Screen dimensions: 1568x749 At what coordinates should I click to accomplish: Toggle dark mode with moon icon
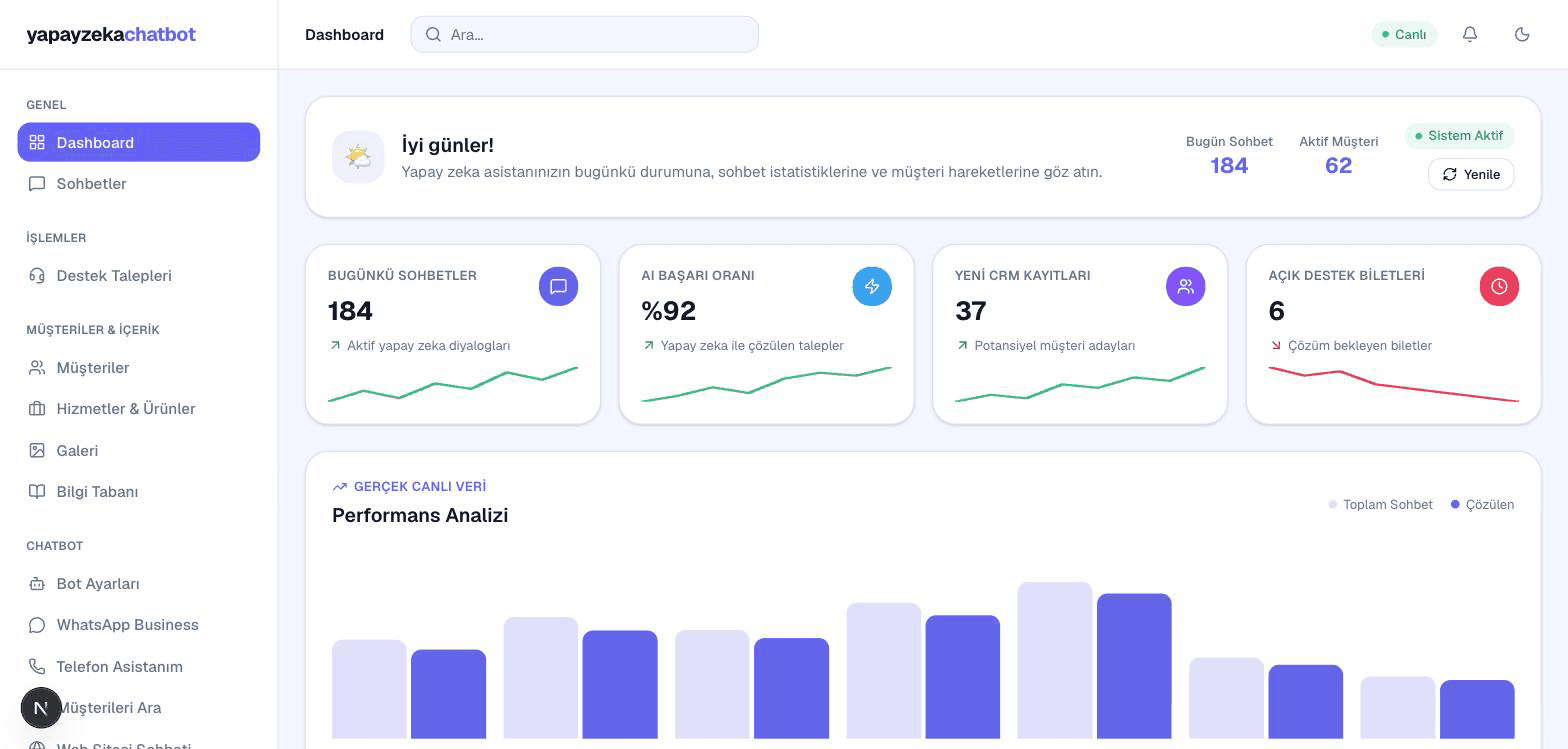(1522, 34)
